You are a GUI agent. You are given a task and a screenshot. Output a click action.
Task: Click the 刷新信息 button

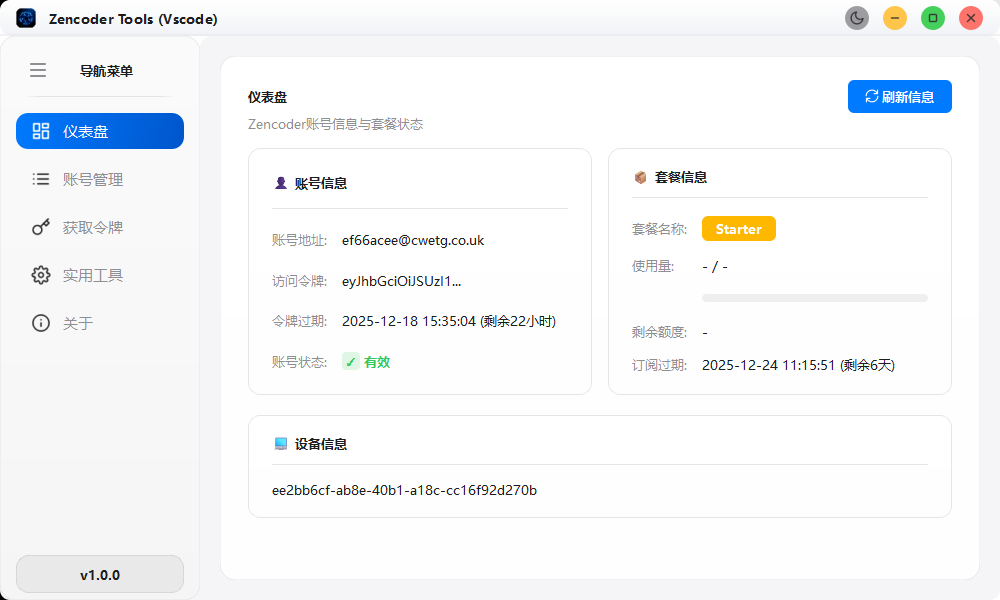tap(899, 96)
